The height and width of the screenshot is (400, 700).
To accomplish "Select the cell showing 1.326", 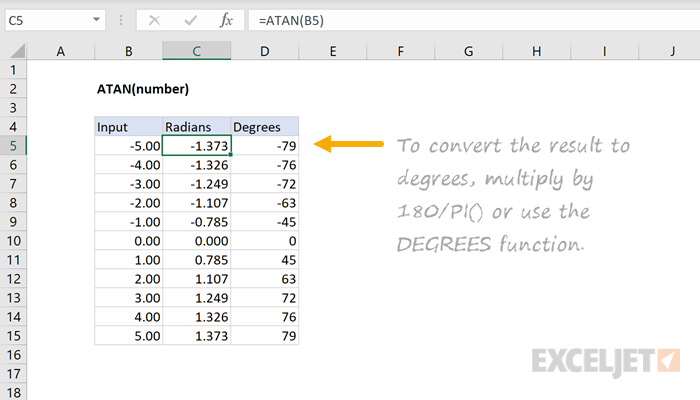I will tap(196, 317).
